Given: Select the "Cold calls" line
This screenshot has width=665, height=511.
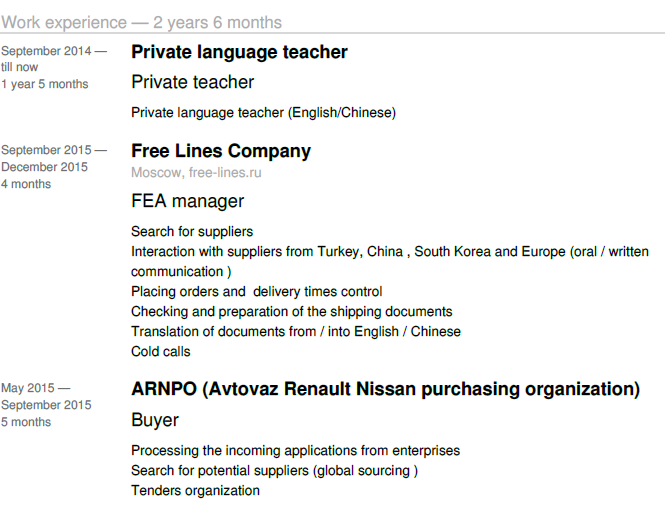Looking at the screenshot, I should (x=160, y=351).
